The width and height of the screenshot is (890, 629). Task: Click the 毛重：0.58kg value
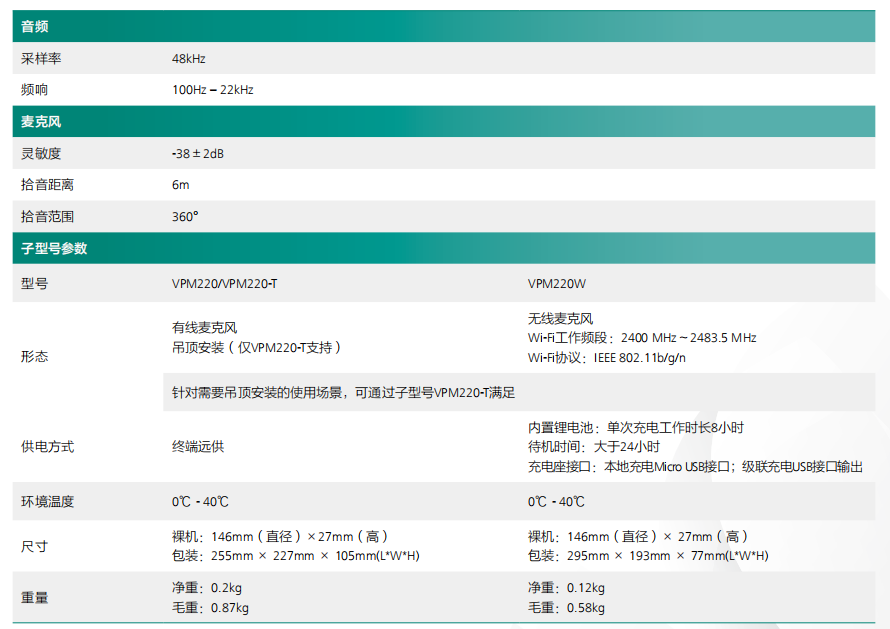(566, 607)
